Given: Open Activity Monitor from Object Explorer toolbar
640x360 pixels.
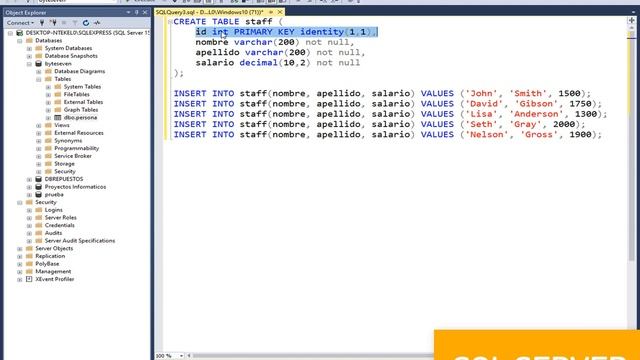Looking at the screenshot, I should click(97, 23).
